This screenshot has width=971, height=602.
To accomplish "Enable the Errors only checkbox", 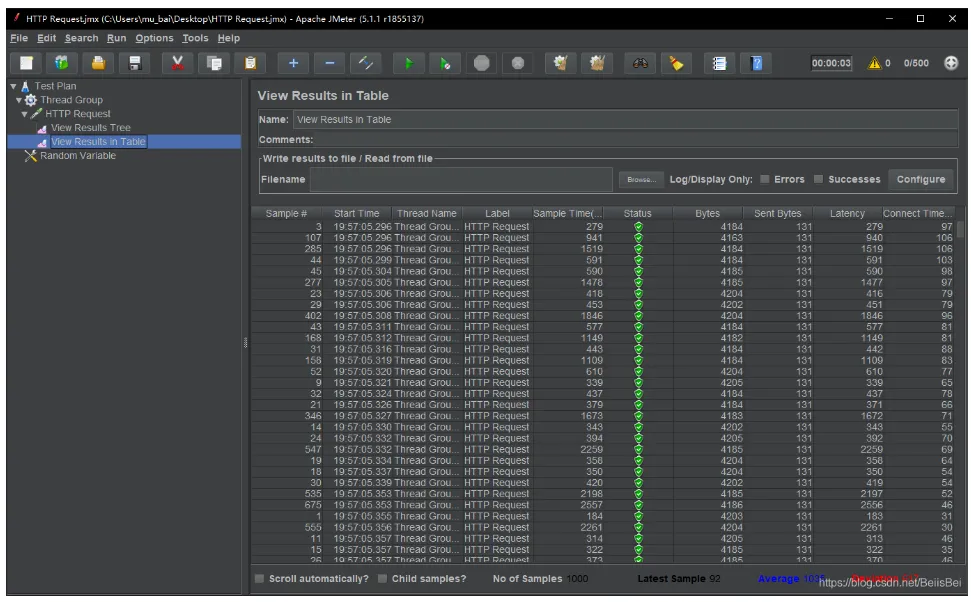I will [x=765, y=180].
